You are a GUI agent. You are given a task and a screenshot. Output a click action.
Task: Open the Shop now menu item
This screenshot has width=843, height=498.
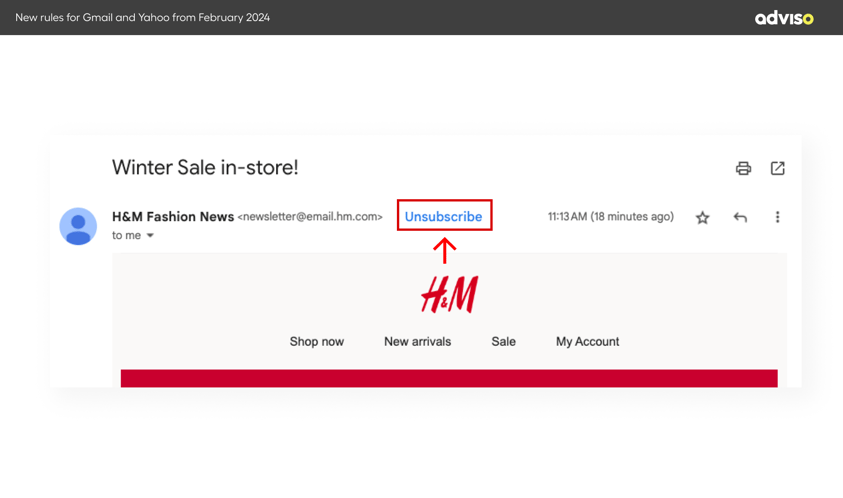point(316,342)
